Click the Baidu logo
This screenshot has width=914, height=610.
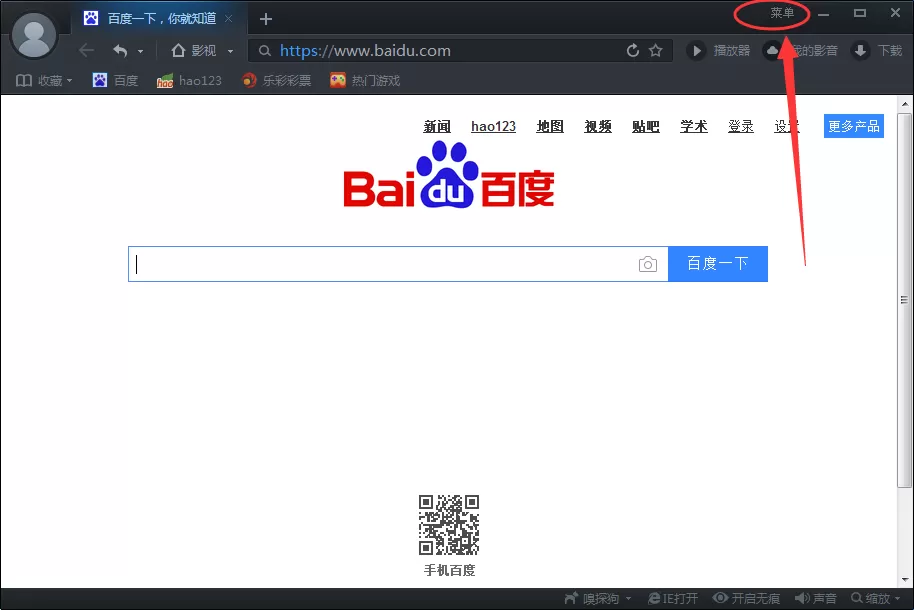point(449,175)
